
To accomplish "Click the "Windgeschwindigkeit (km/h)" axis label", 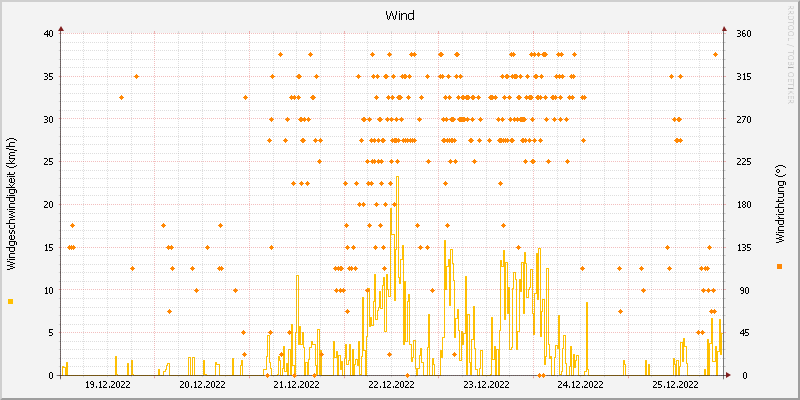I will click(x=11, y=203).
